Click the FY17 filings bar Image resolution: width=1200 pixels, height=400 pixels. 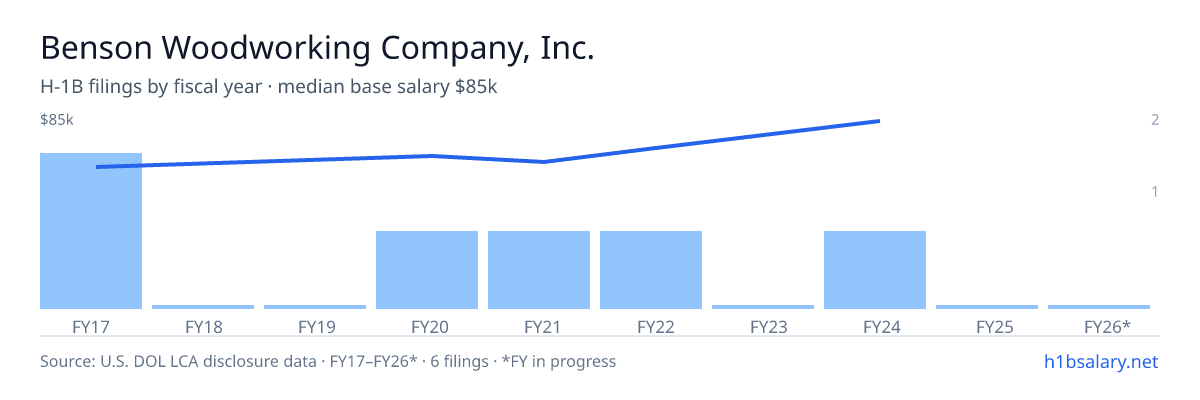[x=91, y=231]
